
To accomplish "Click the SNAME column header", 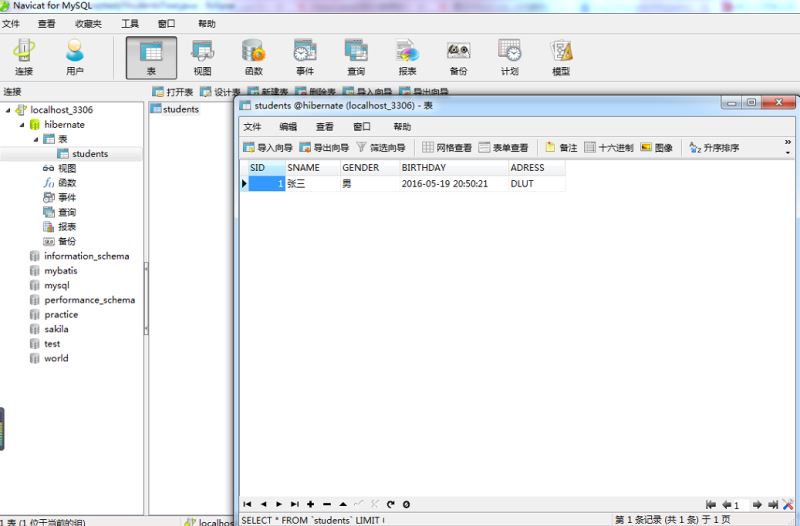I will [313, 167].
